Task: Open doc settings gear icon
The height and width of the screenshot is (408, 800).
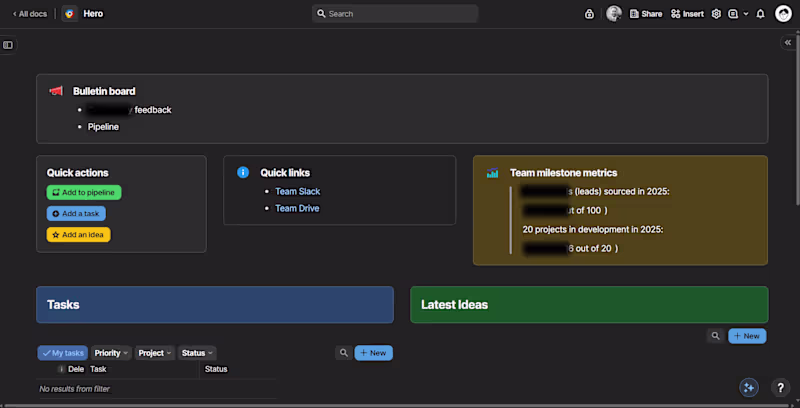Action: 716,14
